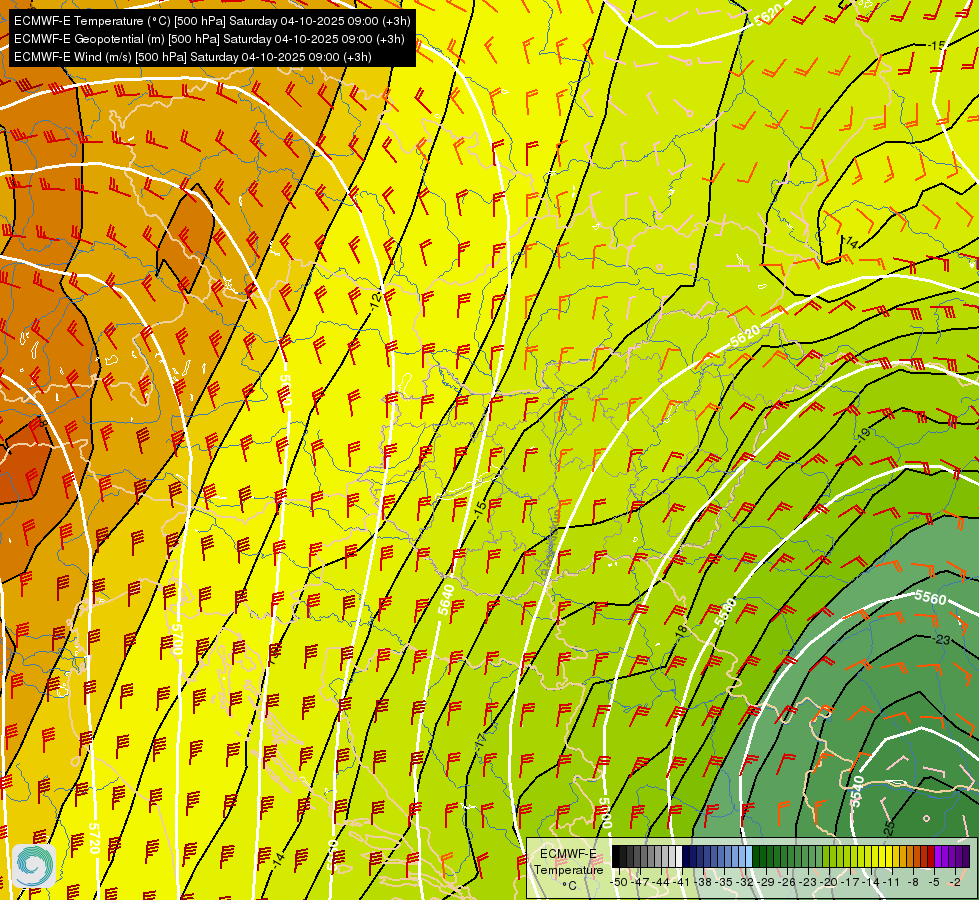Click the -20 value on the legend scale
Image resolution: width=979 pixels, height=900 pixels.
pyautogui.click(x=829, y=883)
